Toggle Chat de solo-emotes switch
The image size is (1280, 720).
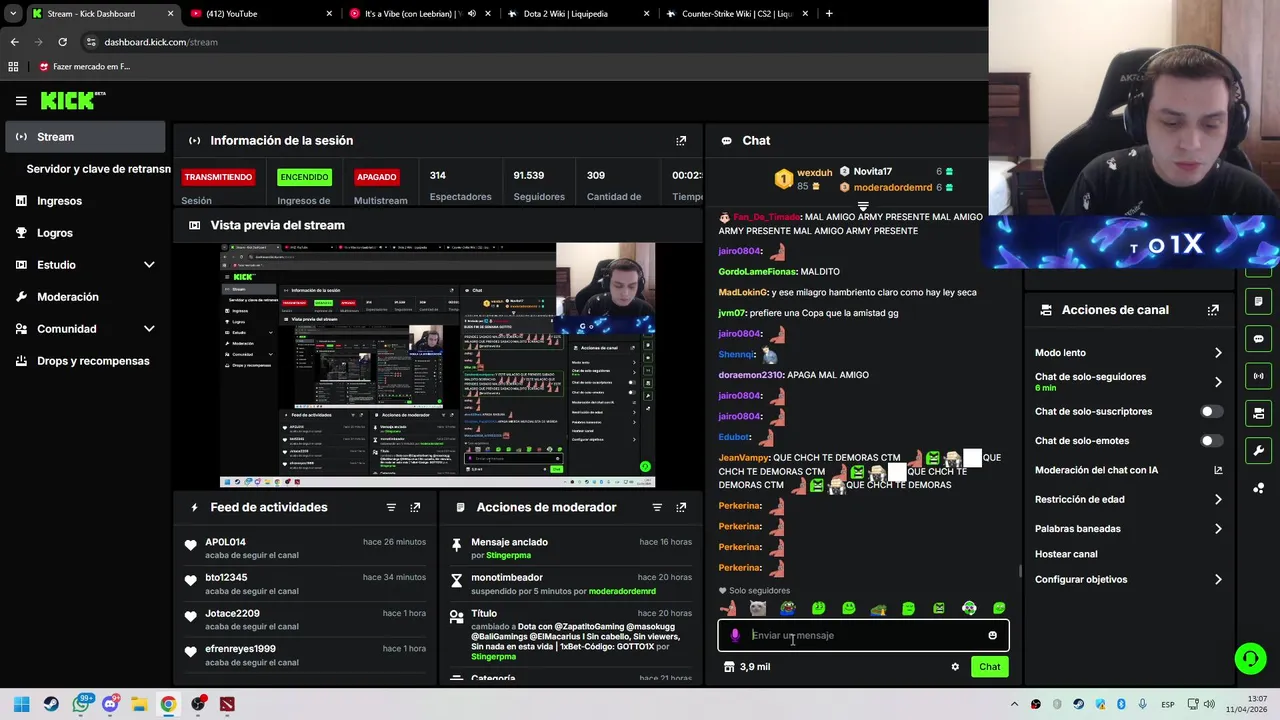click(x=1211, y=441)
